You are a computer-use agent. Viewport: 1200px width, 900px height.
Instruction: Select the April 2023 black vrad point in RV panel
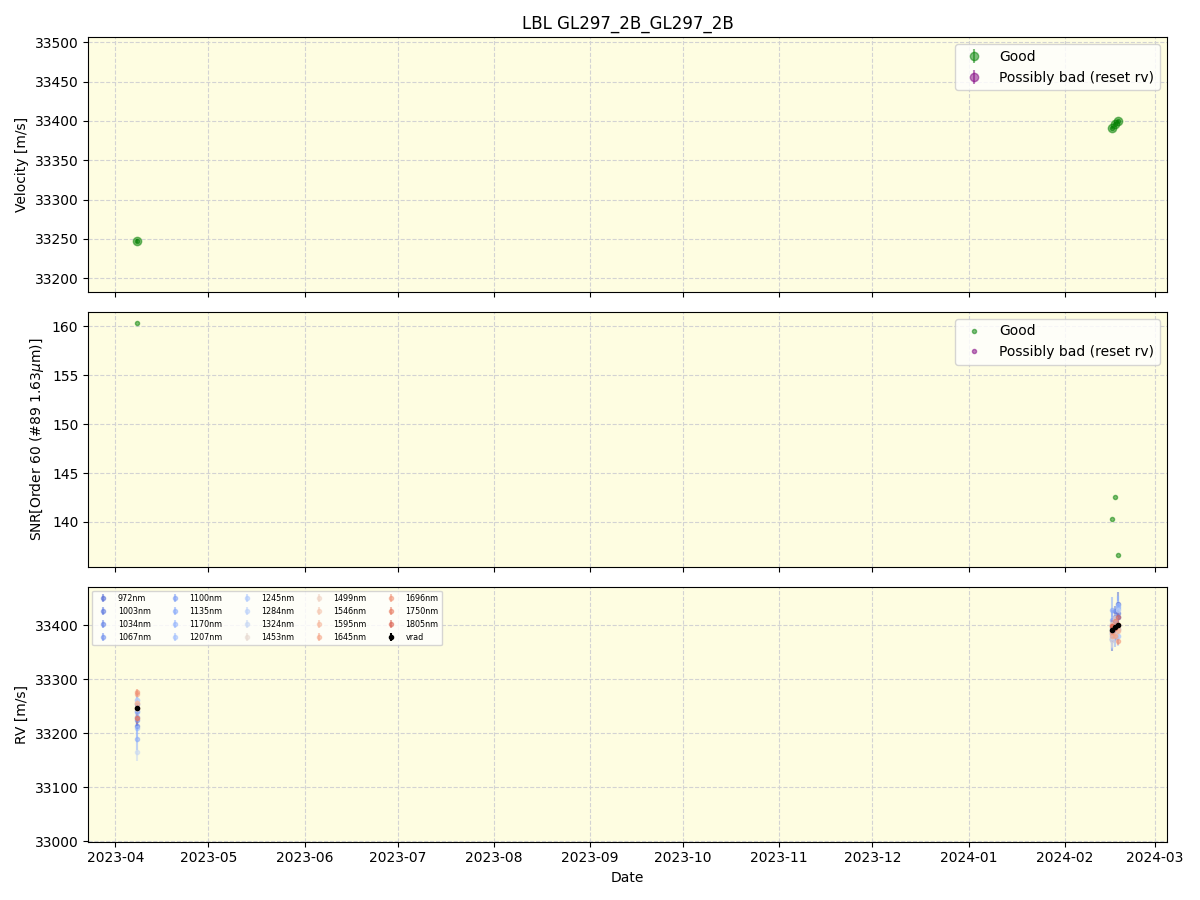click(137, 708)
